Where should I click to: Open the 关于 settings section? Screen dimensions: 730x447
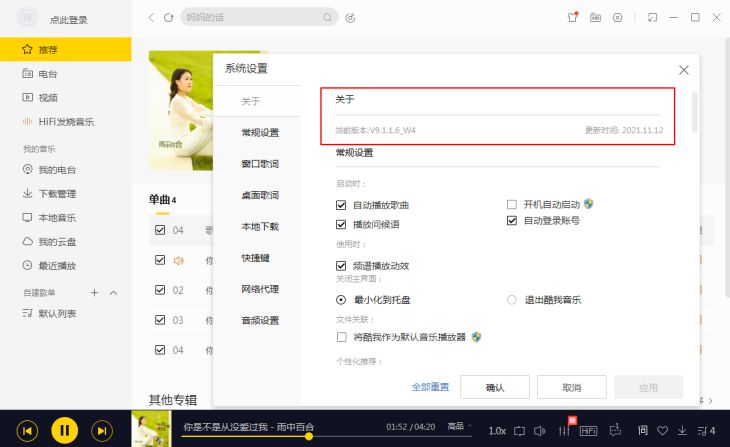[250, 101]
